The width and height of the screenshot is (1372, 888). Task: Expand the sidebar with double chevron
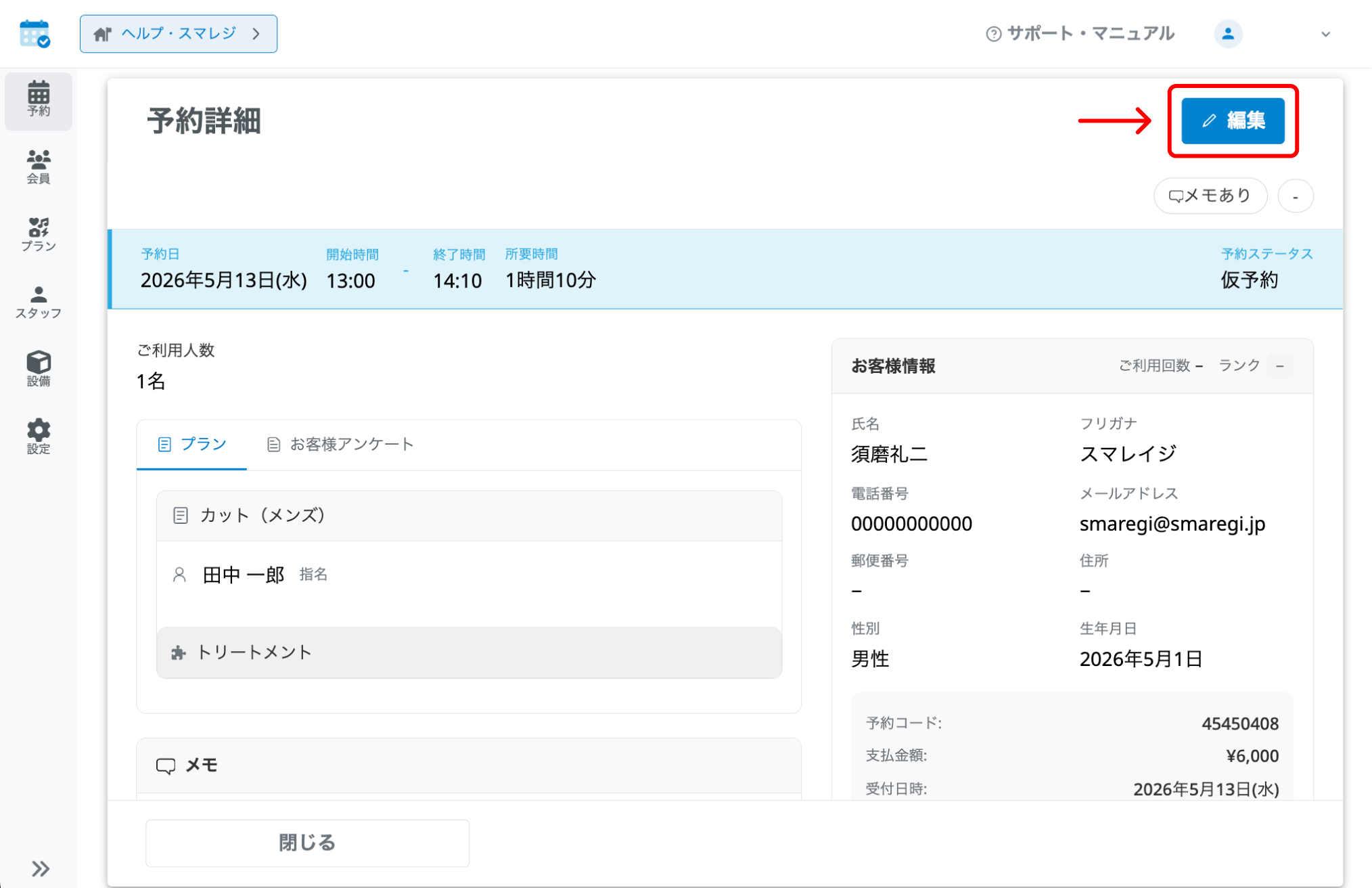(41, 868)
